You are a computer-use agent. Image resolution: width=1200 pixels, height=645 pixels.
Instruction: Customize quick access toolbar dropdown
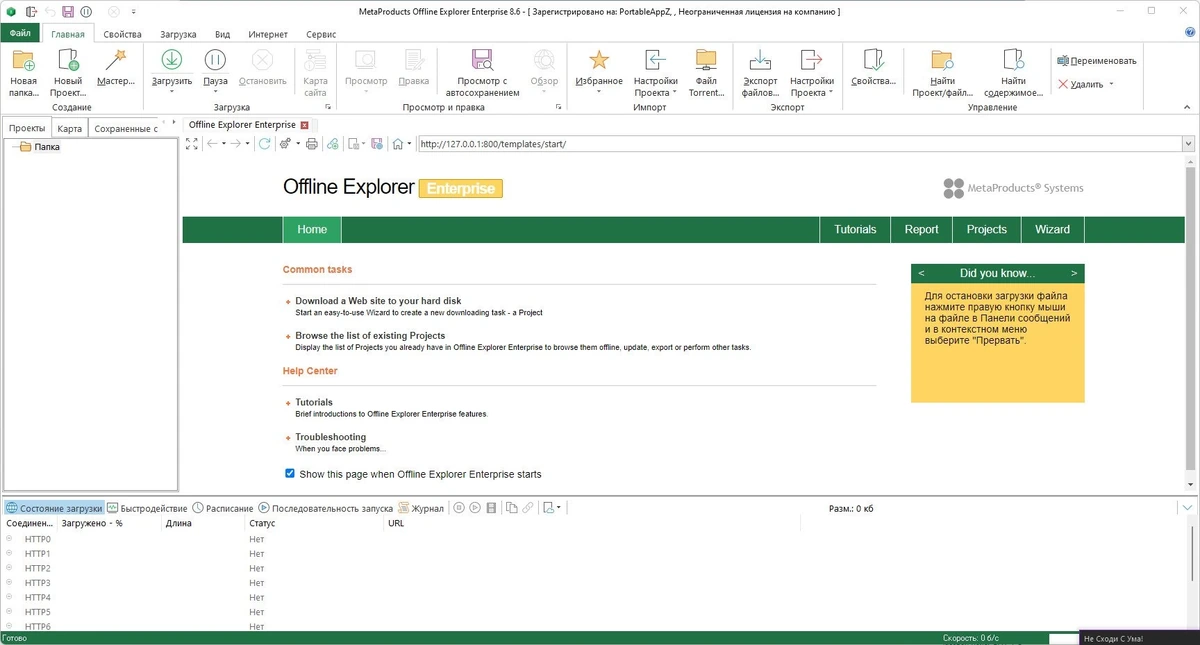click(x=136, y=12)
